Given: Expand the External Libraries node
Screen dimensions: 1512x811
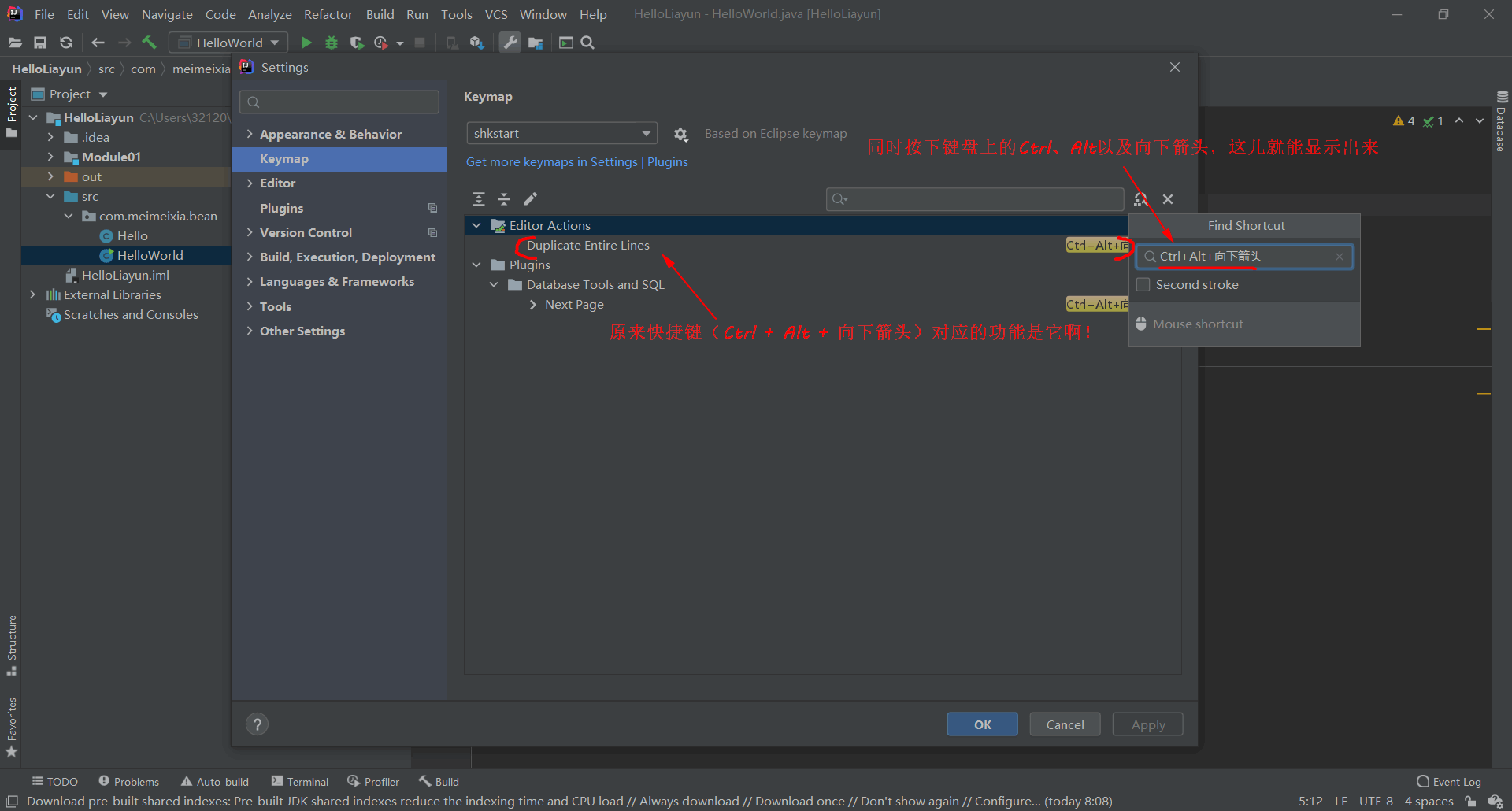Looking at the screenshot, I should point(32,294).
